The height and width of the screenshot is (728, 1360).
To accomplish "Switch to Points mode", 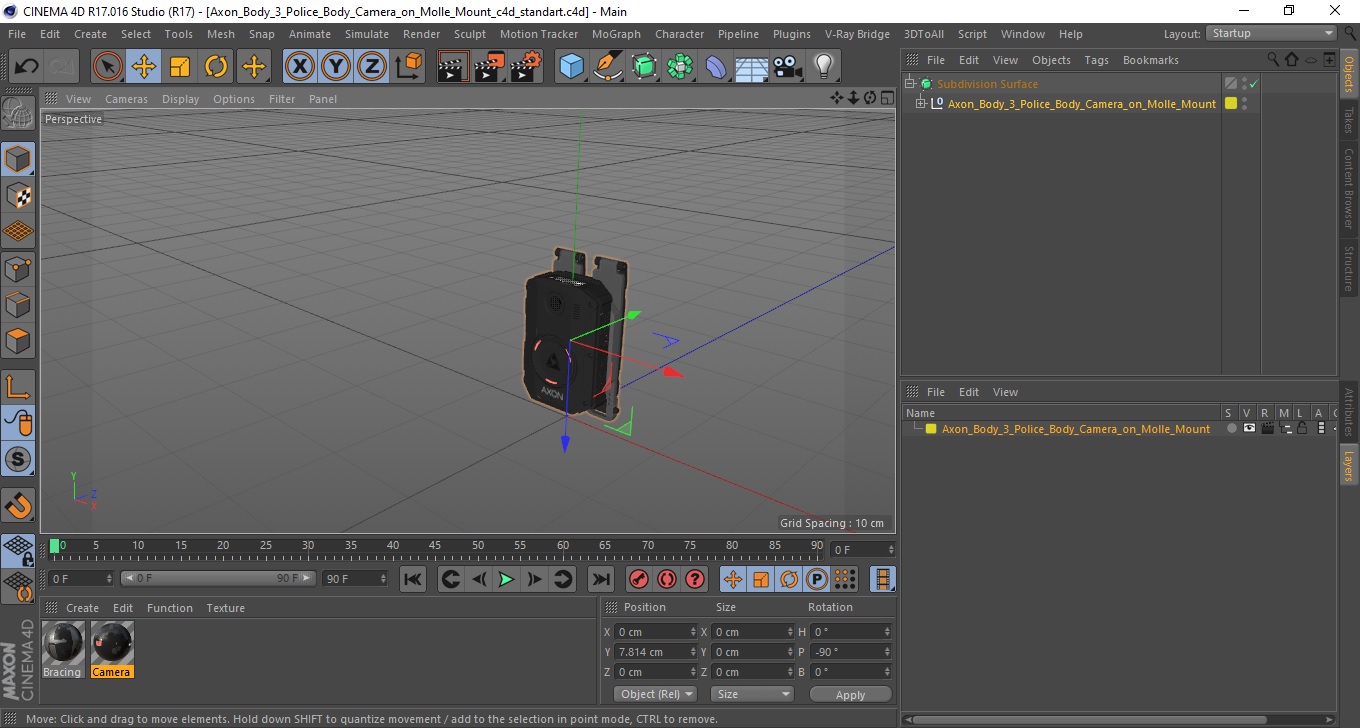I will pyautogui.click(x=18, y=268).
